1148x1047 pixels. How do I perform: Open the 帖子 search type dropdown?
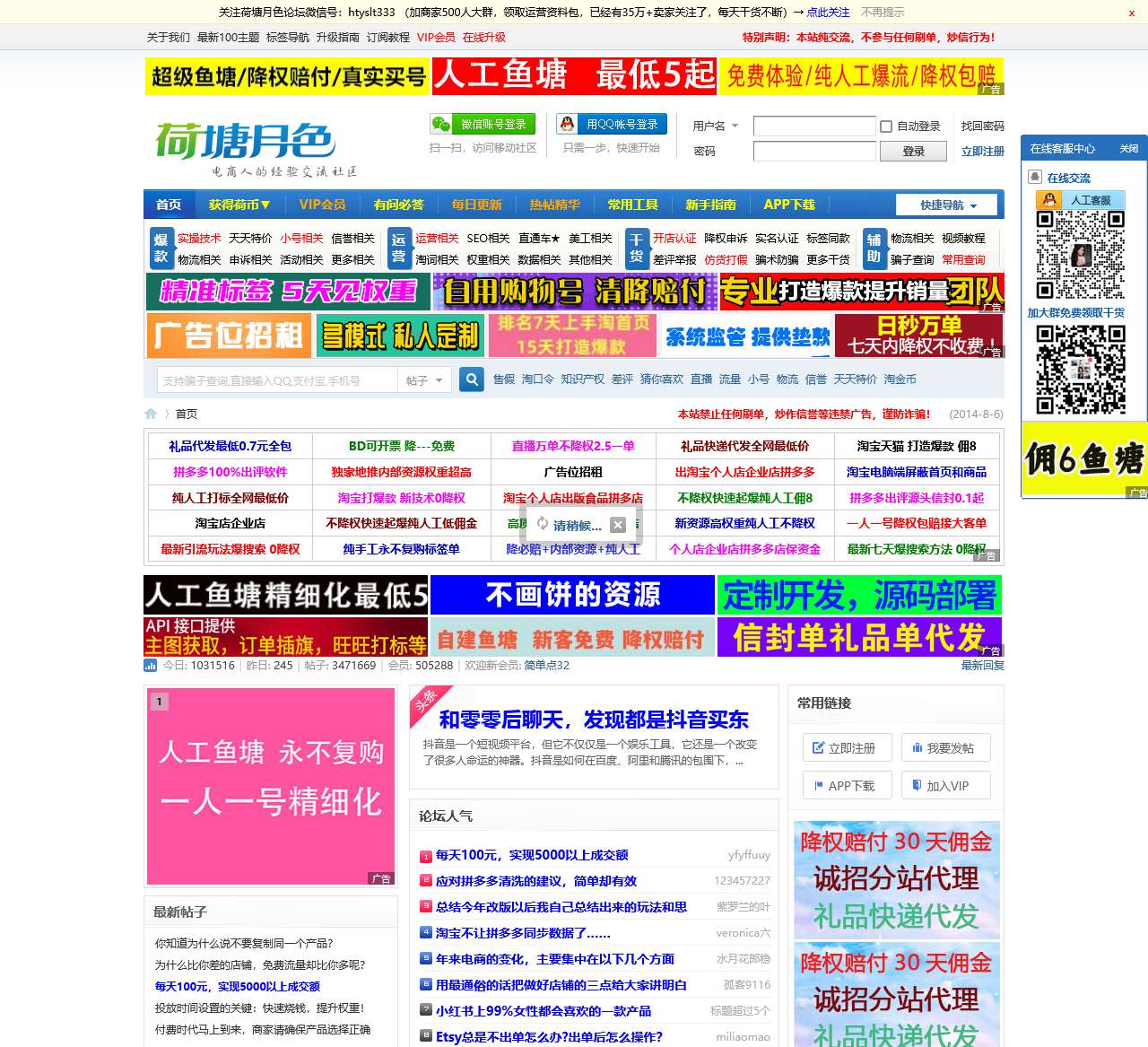[x=424, y=380]
